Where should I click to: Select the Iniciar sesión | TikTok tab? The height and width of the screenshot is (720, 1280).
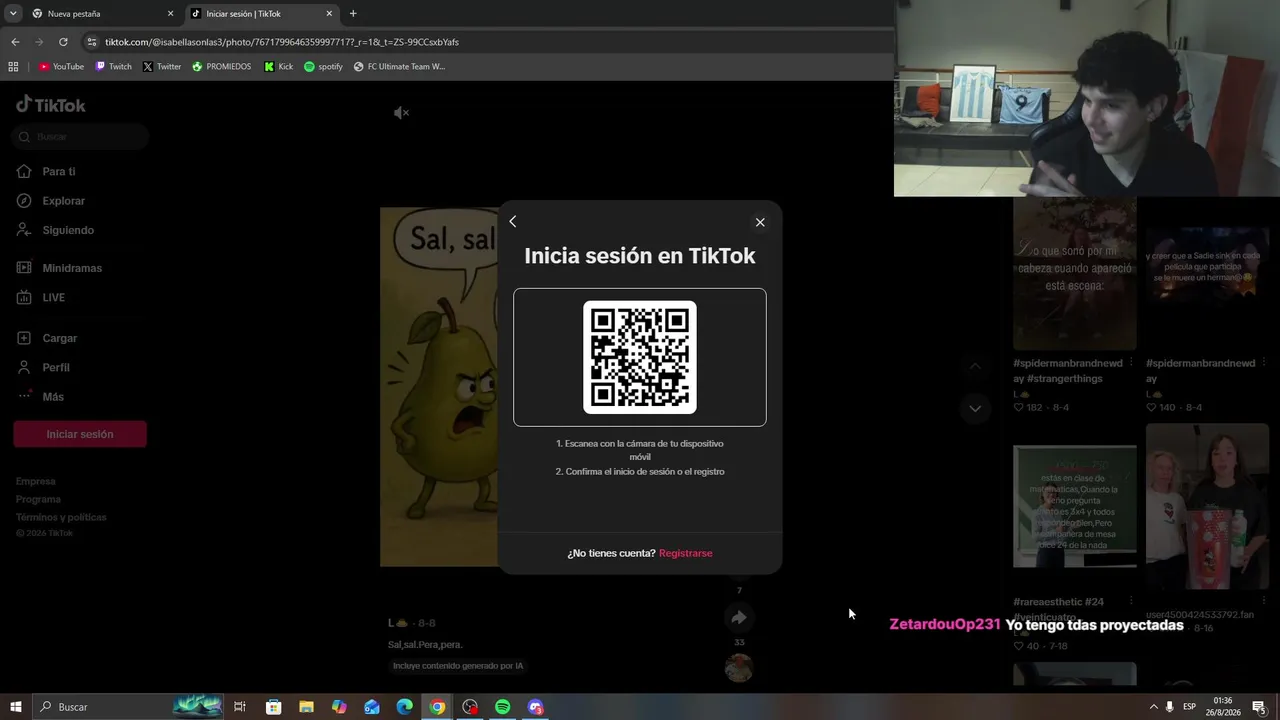pyautogui.click(x=262, y=14)
